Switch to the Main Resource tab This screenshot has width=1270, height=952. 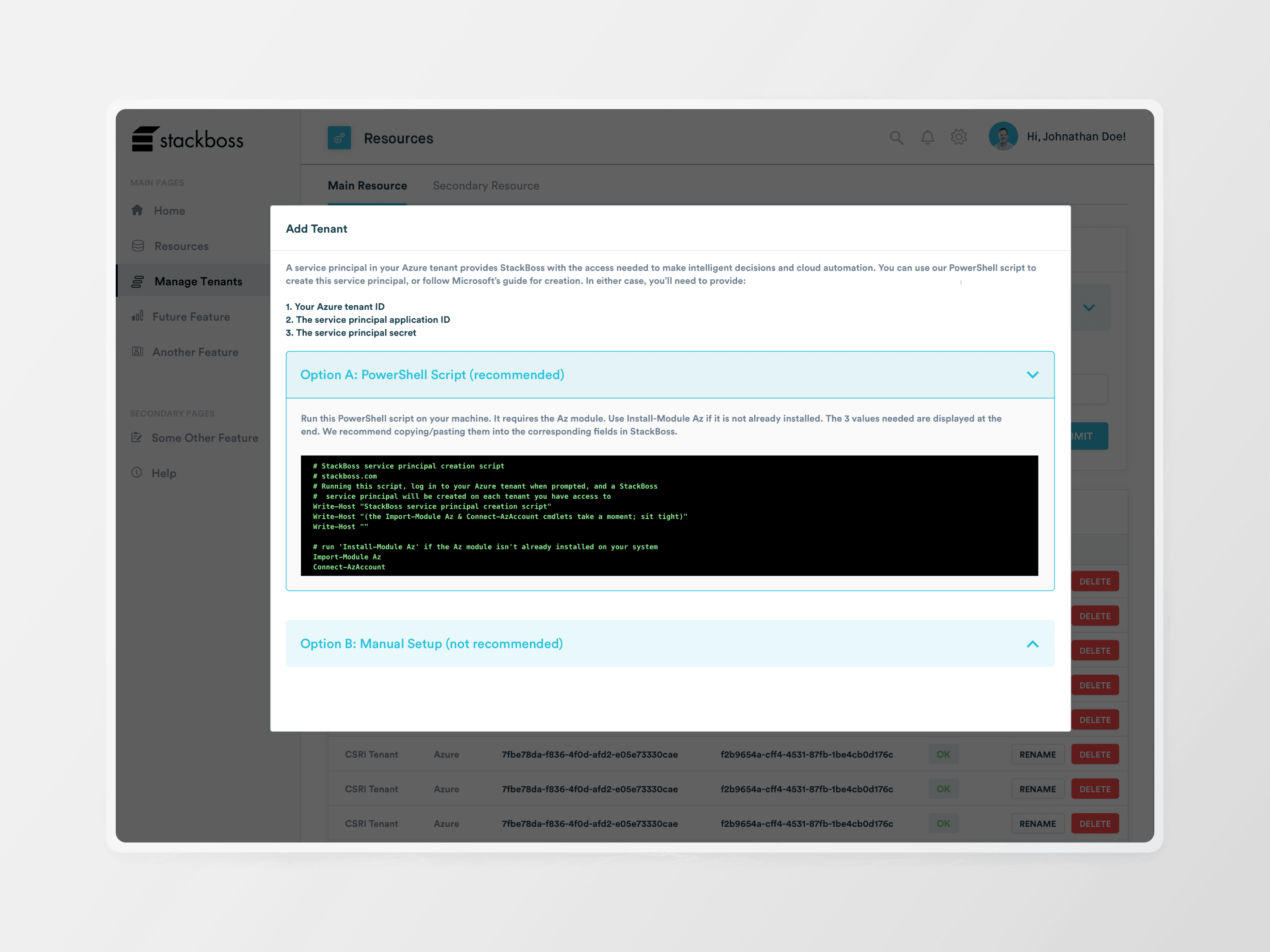coord(367,186)
